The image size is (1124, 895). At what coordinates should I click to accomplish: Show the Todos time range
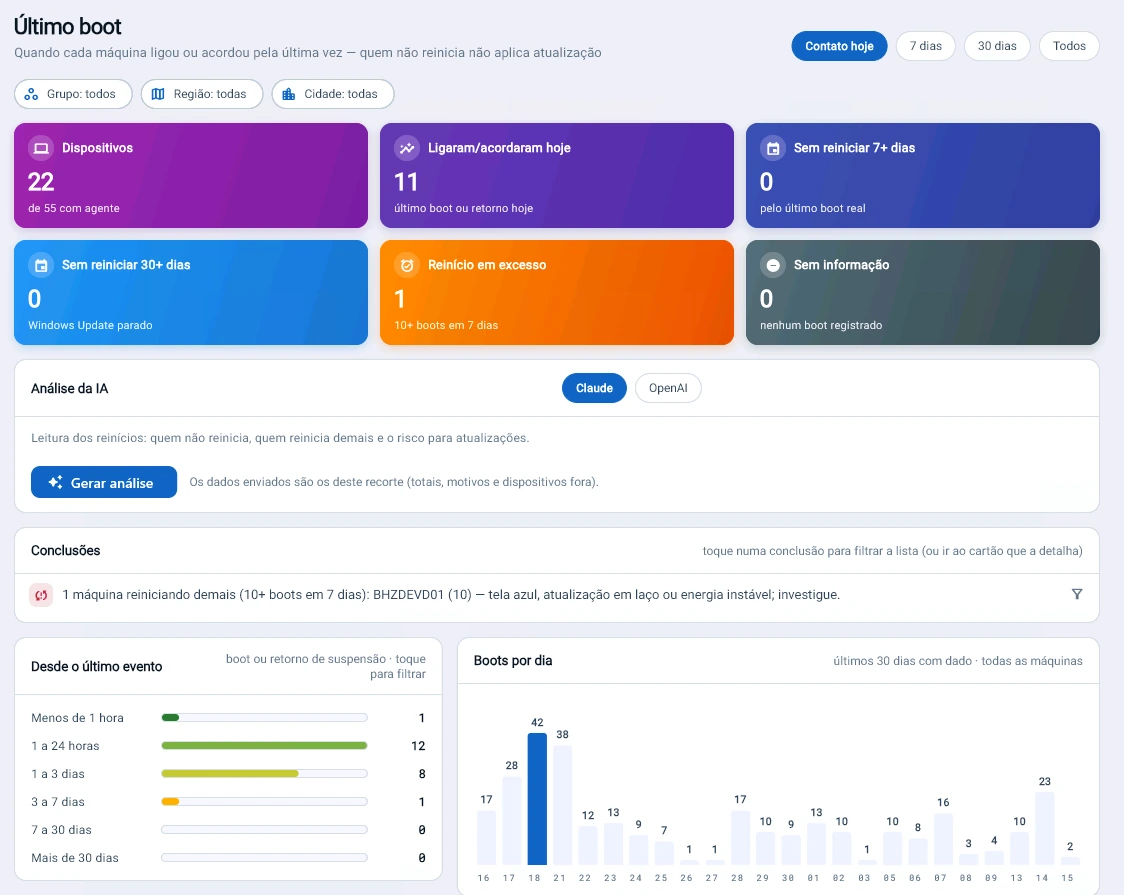click(x=1069, y=46)
